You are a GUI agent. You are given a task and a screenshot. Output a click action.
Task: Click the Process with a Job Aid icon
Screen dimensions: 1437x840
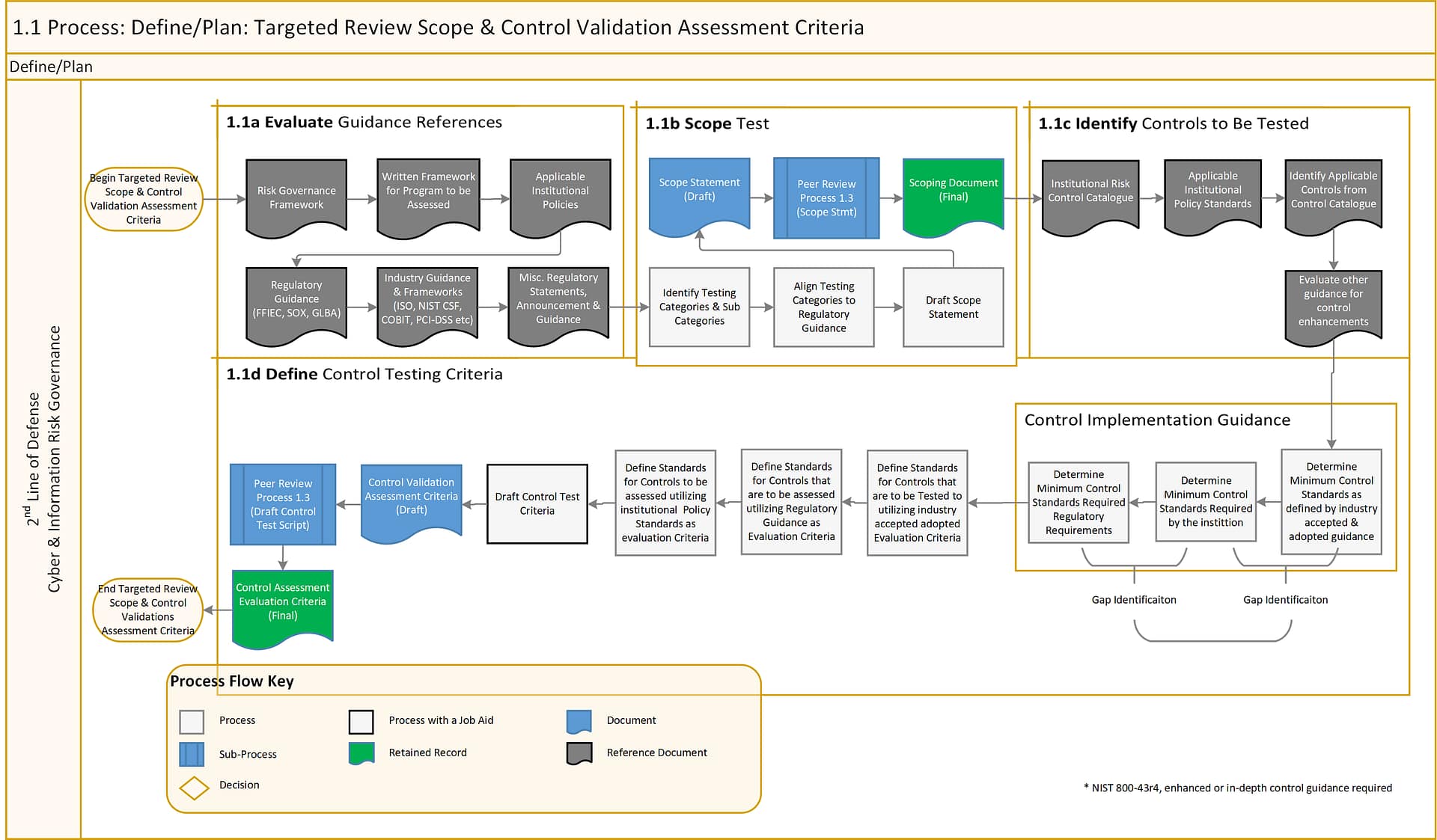point(361,721)
